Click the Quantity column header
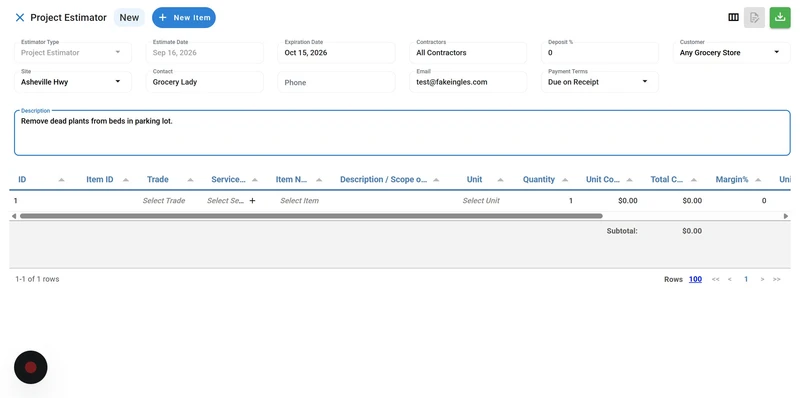 coord(539,180)
